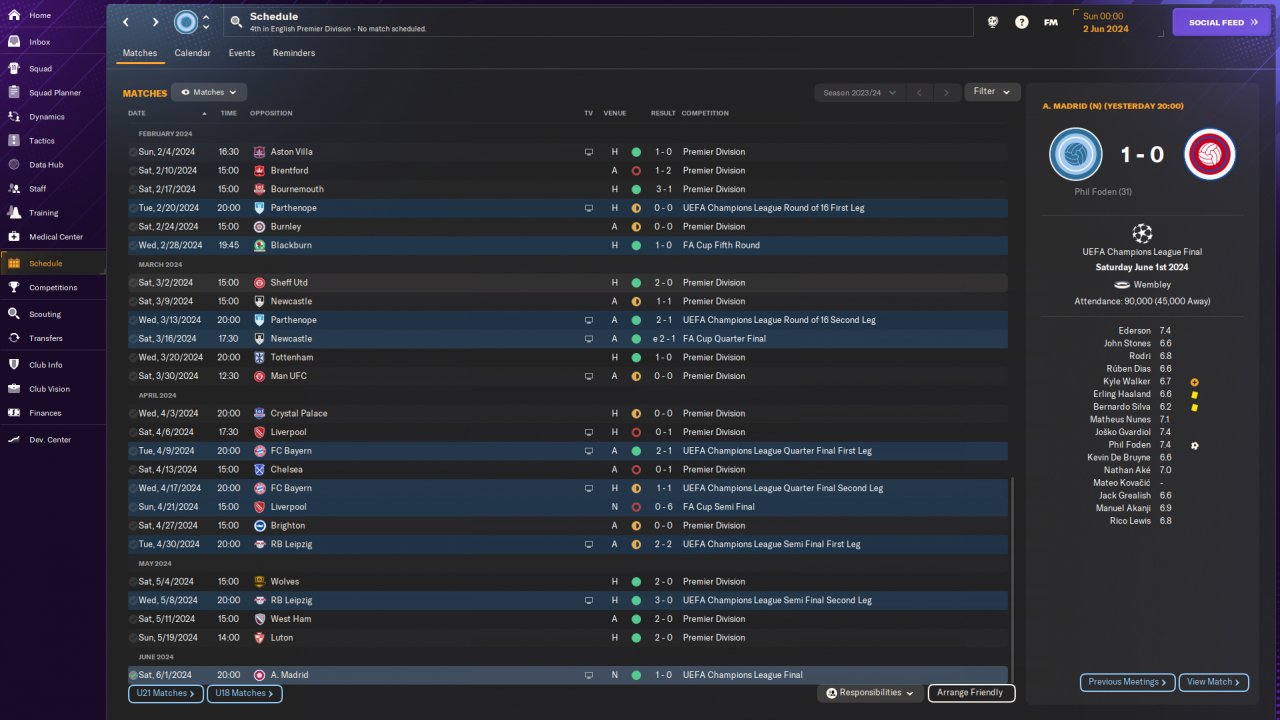This screenshot has width=1280, height=720.
Task: Open Competitions from the sidebar
Action: (53, 288)
